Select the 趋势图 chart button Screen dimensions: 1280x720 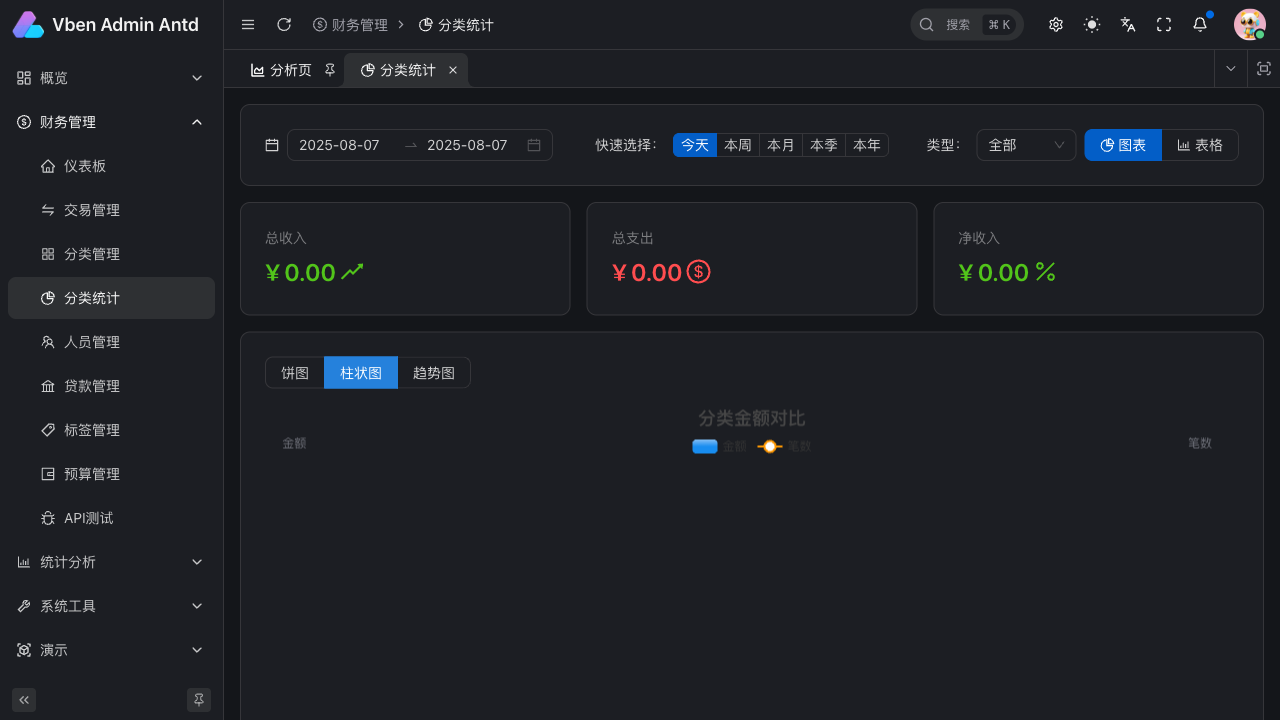click(434, 373)
